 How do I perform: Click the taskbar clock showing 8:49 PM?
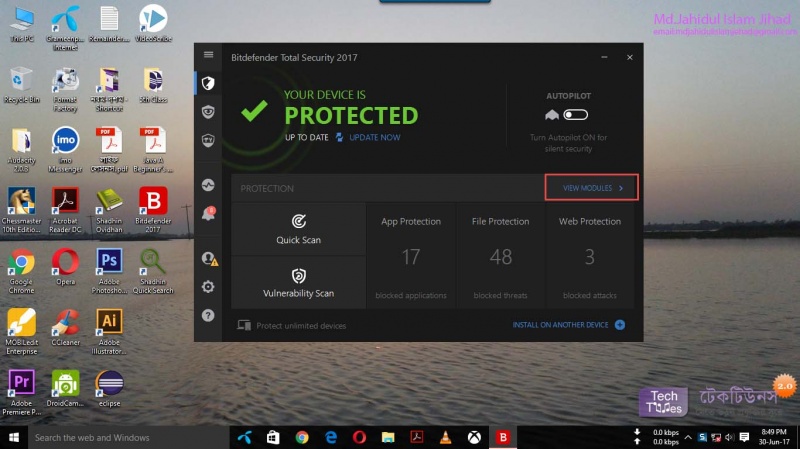point(773,437)
